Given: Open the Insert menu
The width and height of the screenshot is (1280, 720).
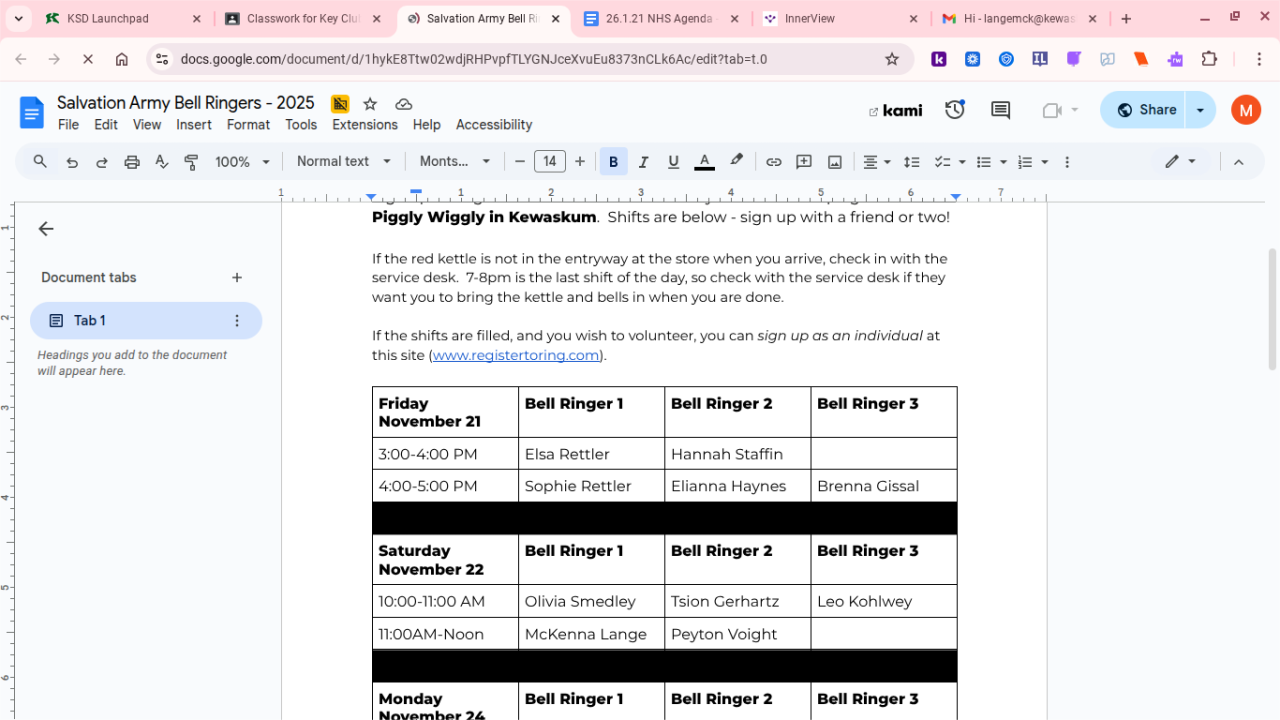Looking at the screenshot, I should (194, 125).
